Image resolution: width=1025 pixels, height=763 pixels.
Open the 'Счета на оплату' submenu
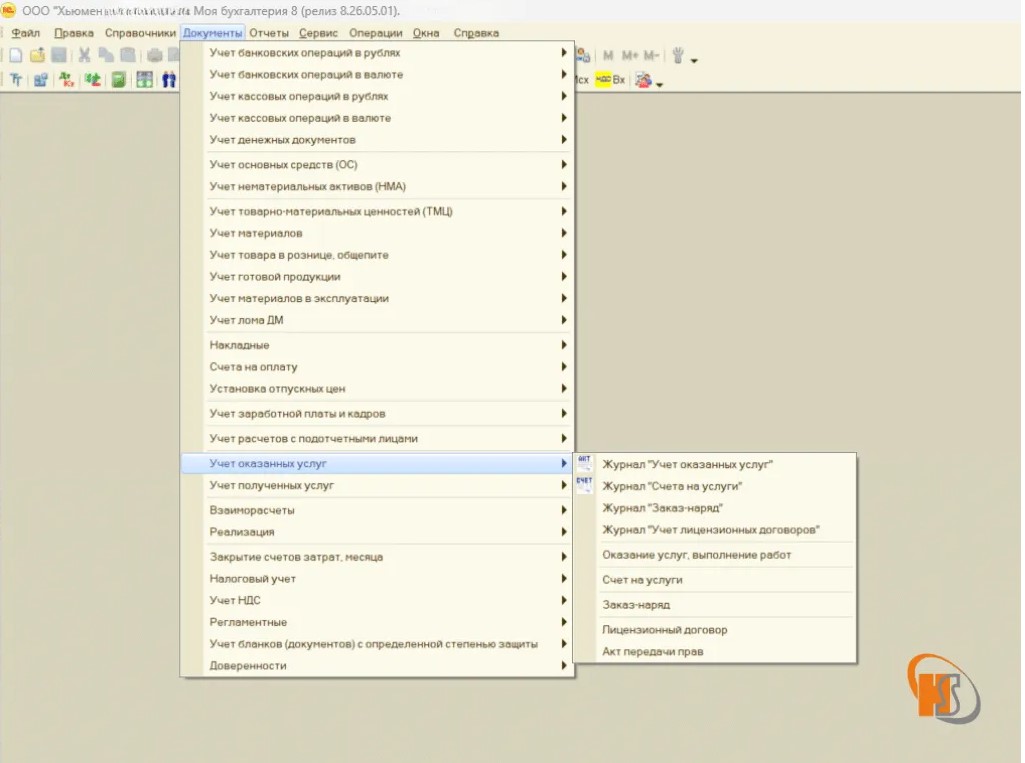[377, 367]
